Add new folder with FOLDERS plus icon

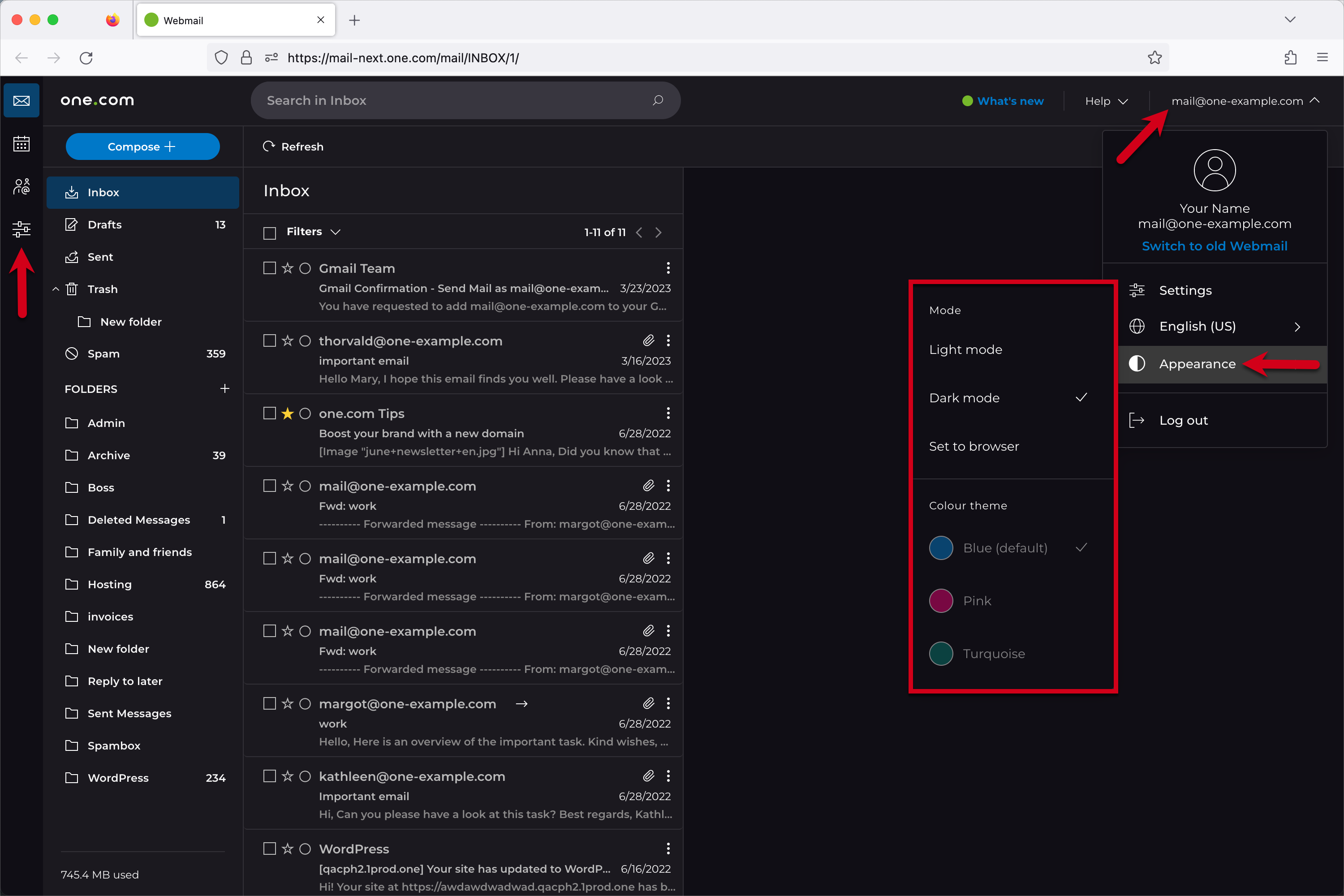(224, 388)
